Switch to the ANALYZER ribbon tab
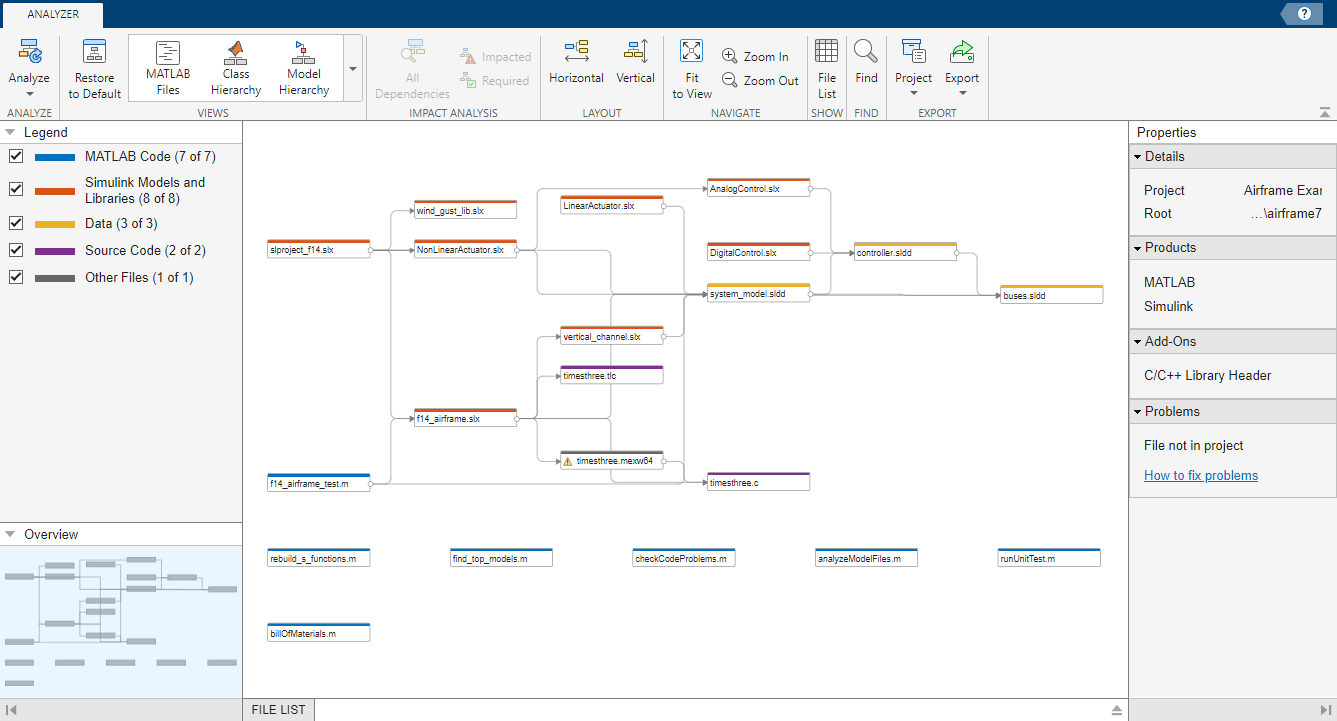Viewport: 1337px width, 721px height. click(52, 14)
